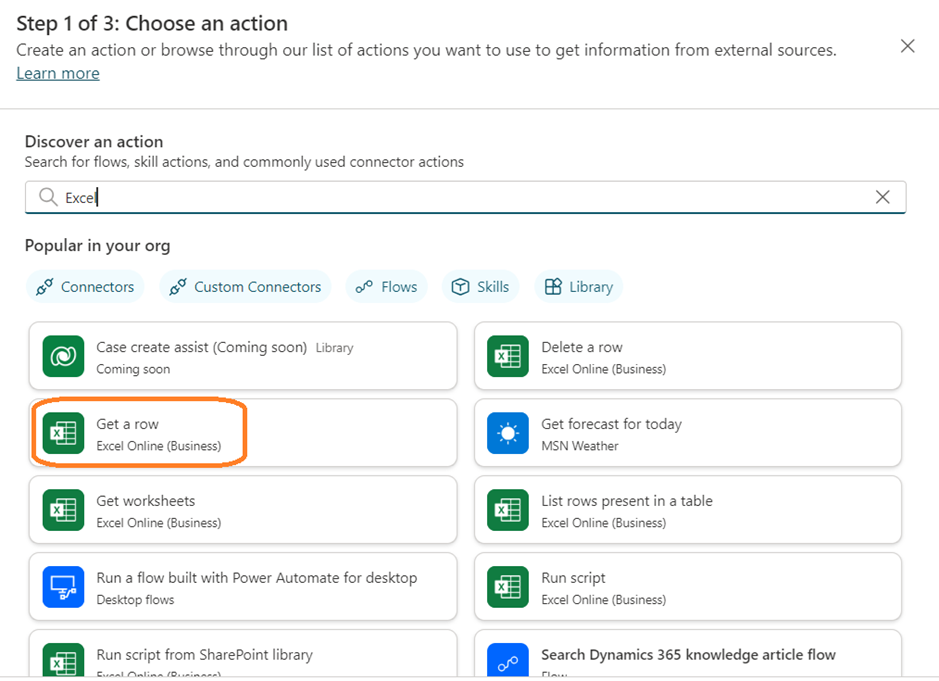This screenshot has height=681, width=939.
Task: Click the Case create assist Copilot icon
Action: click(63, 357)
